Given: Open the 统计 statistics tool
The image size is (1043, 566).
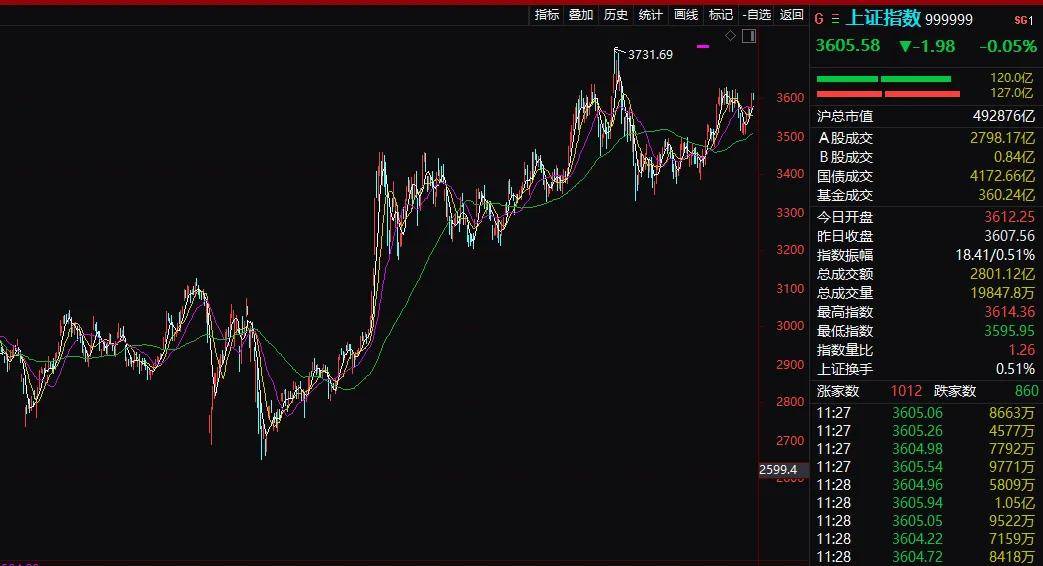Looking at the screenshot, I should coord(651,15).
